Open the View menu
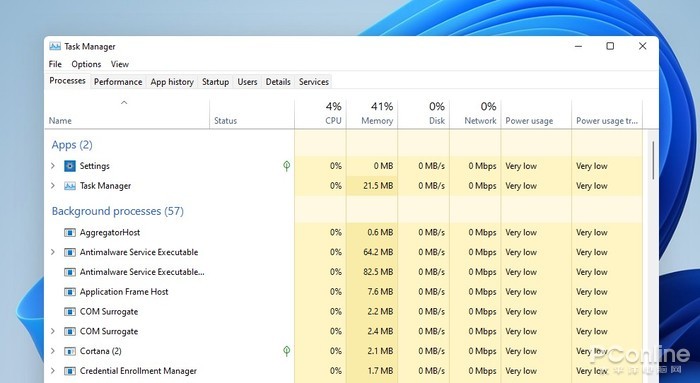Screen dimensions: 700x383 pyautogui.click(x=120, y=64)
